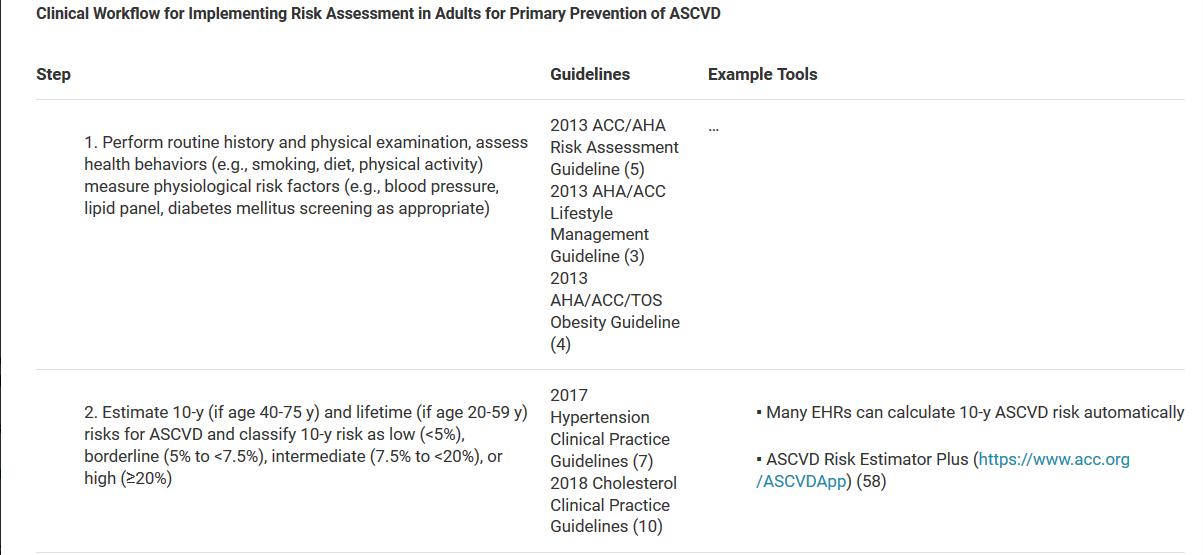Click reference (7) after Hypertension Guidelines

(642, 461)
